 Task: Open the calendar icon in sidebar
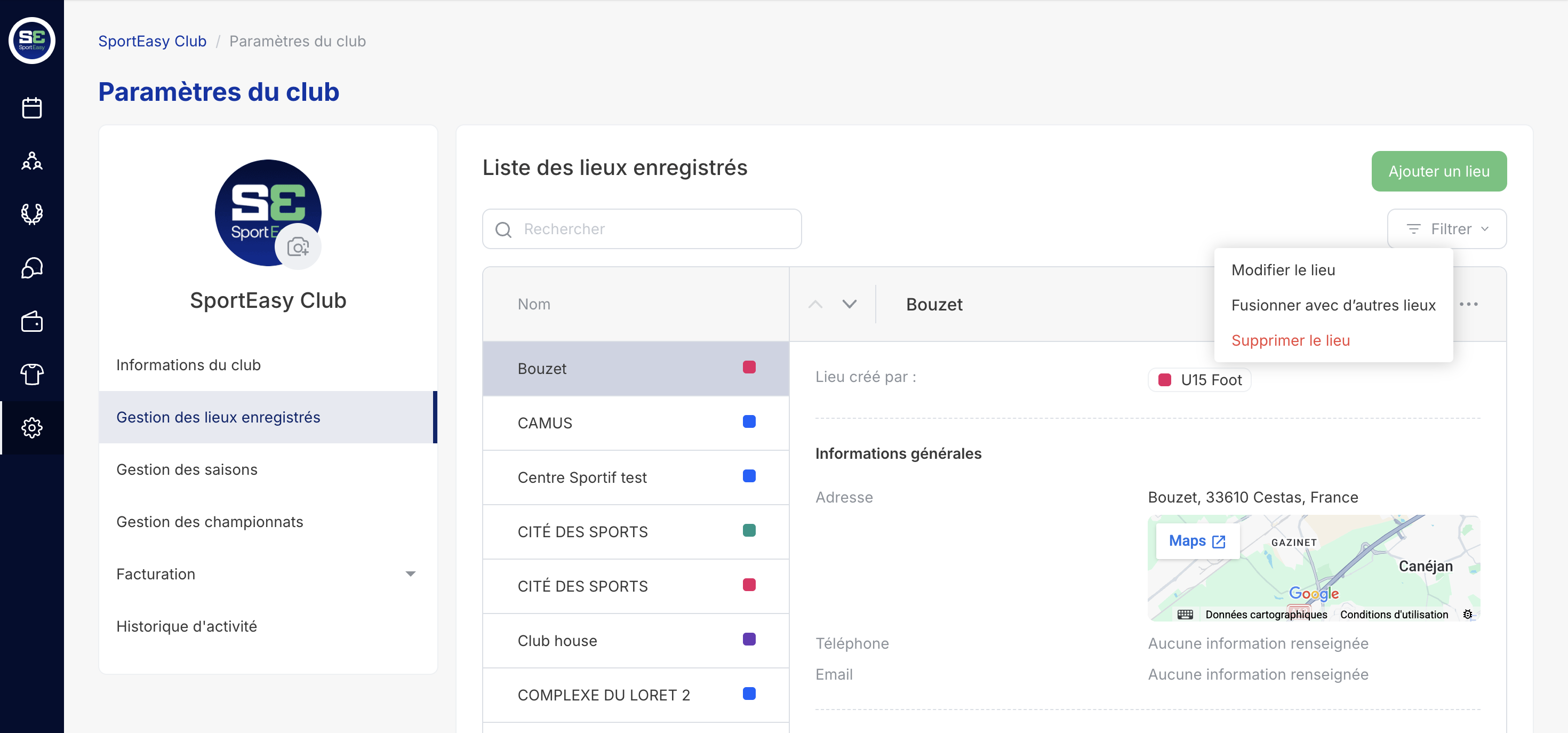pos(31,108)
